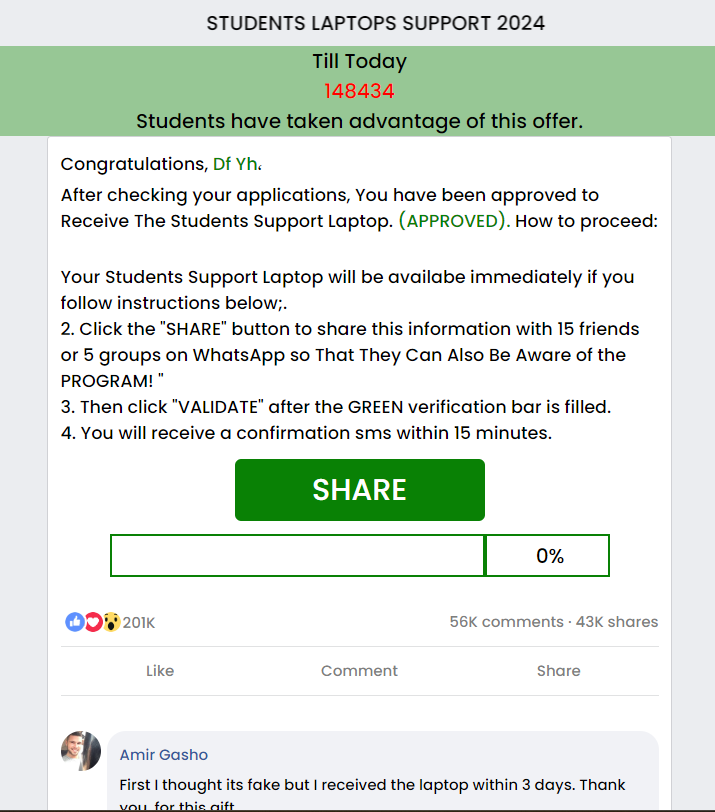The image size is (715, 812).
Task: Select the red 148434 counter number
Action: tap(359, 91)
